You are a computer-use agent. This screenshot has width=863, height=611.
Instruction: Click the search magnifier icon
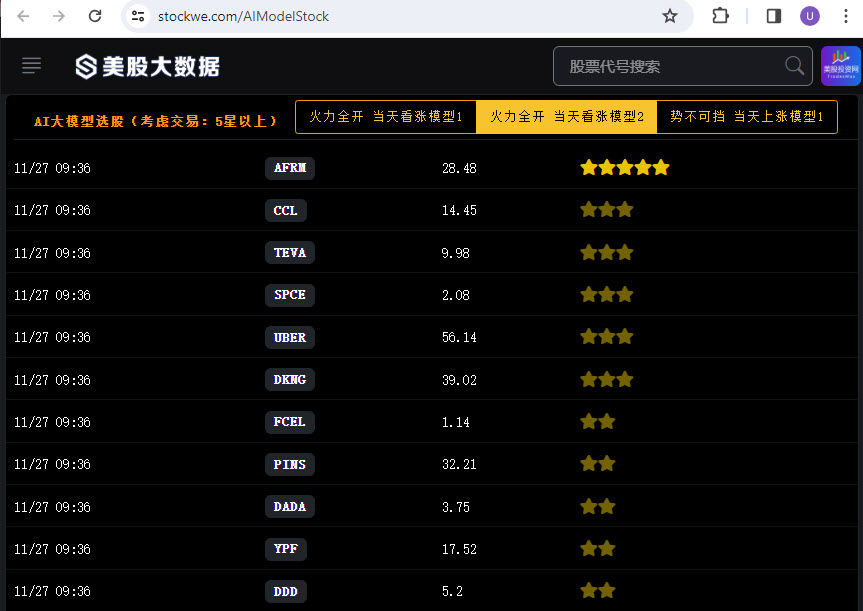coord(794,66)
